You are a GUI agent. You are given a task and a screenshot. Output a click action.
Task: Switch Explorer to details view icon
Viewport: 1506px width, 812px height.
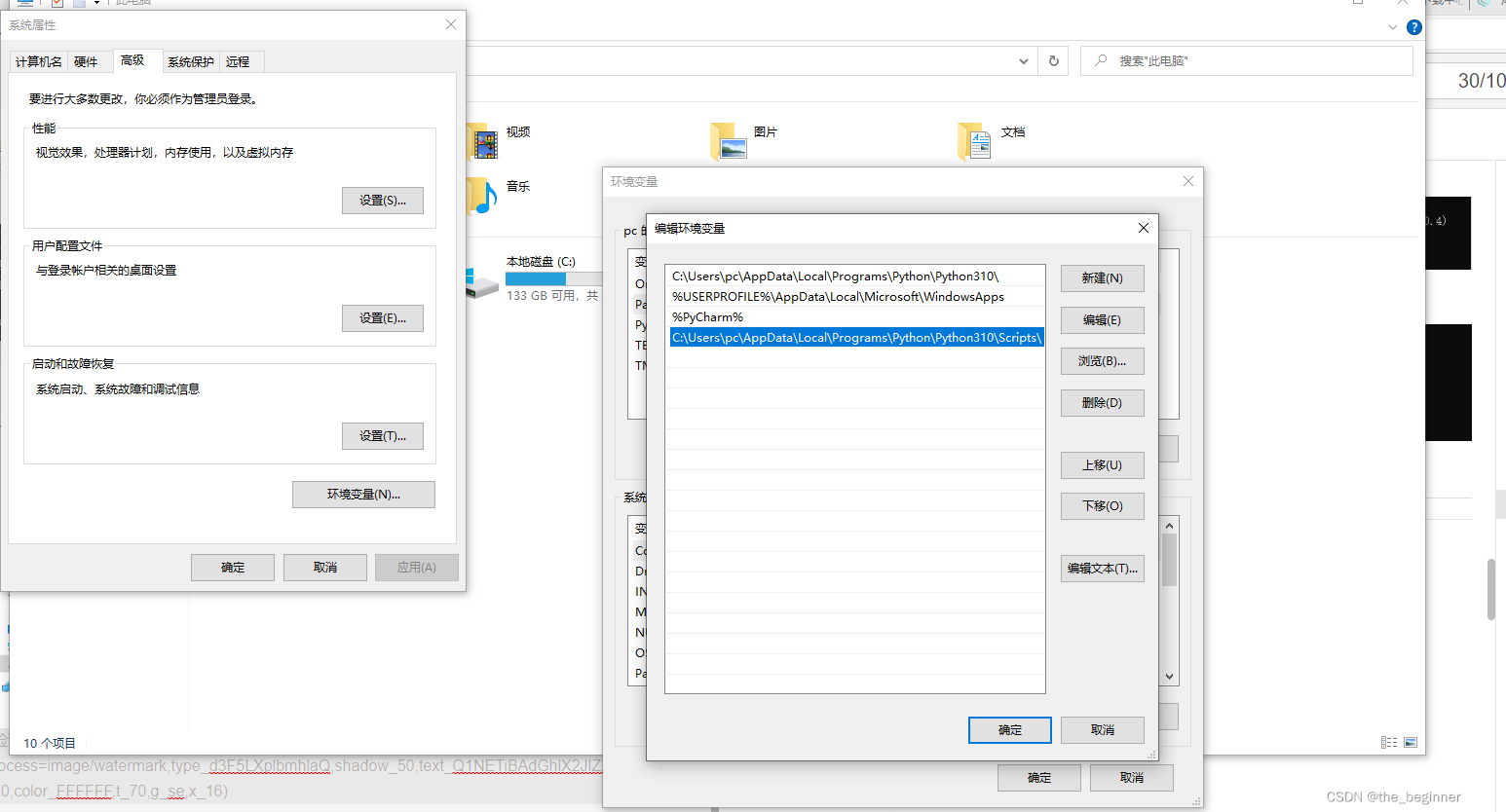point(1389,742)
